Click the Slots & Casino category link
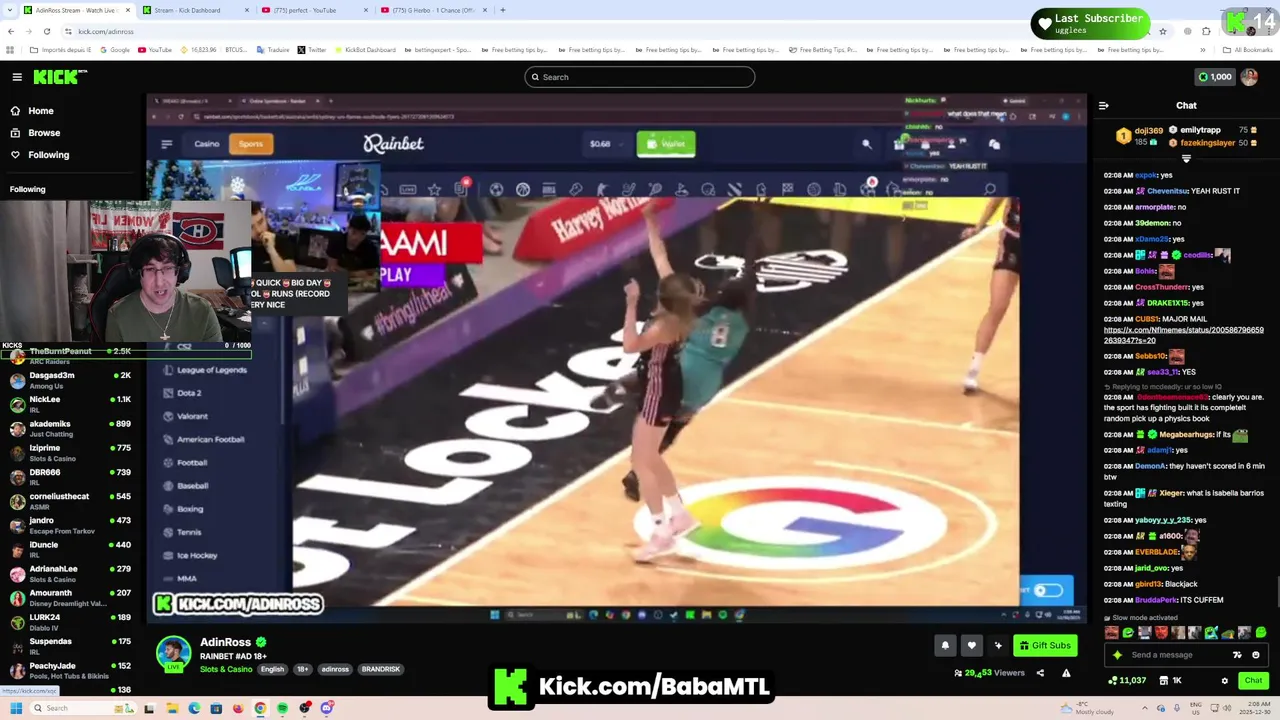The height and width of the screenshot is (720, 1280). point(226,669)
